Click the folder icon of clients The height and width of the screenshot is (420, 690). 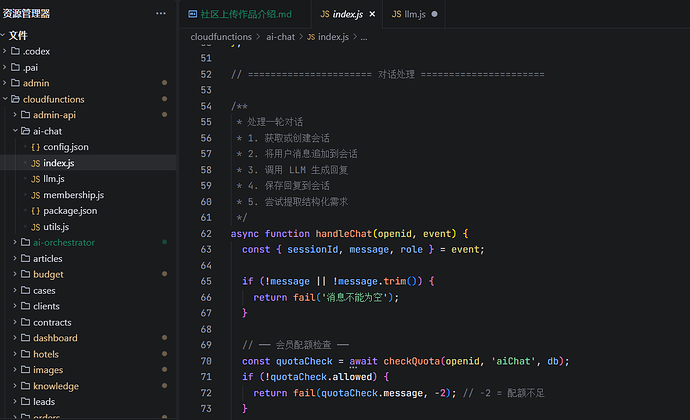click(x=26, y=306)
